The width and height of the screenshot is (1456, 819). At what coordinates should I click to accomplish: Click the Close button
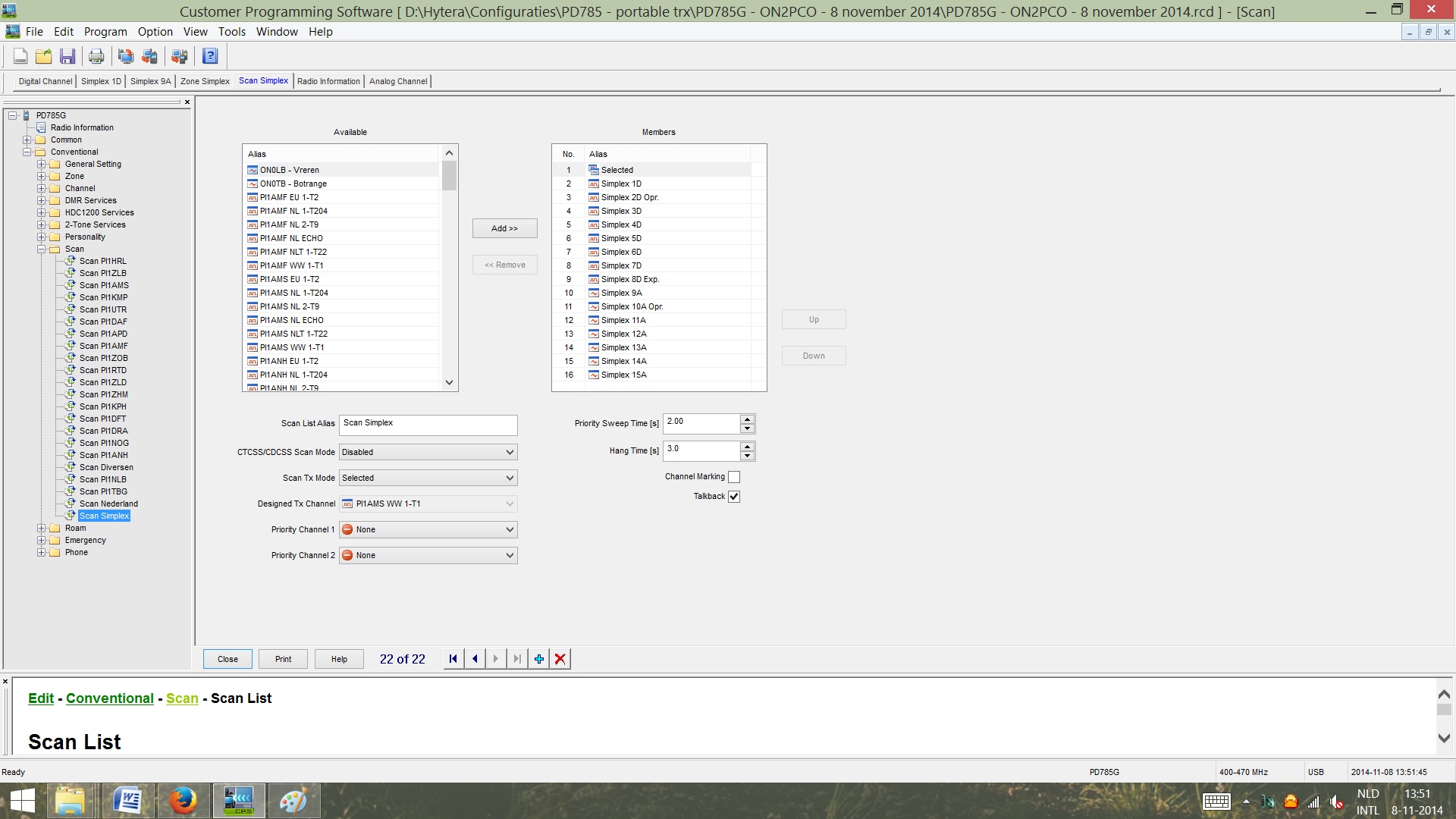[228, 659]
